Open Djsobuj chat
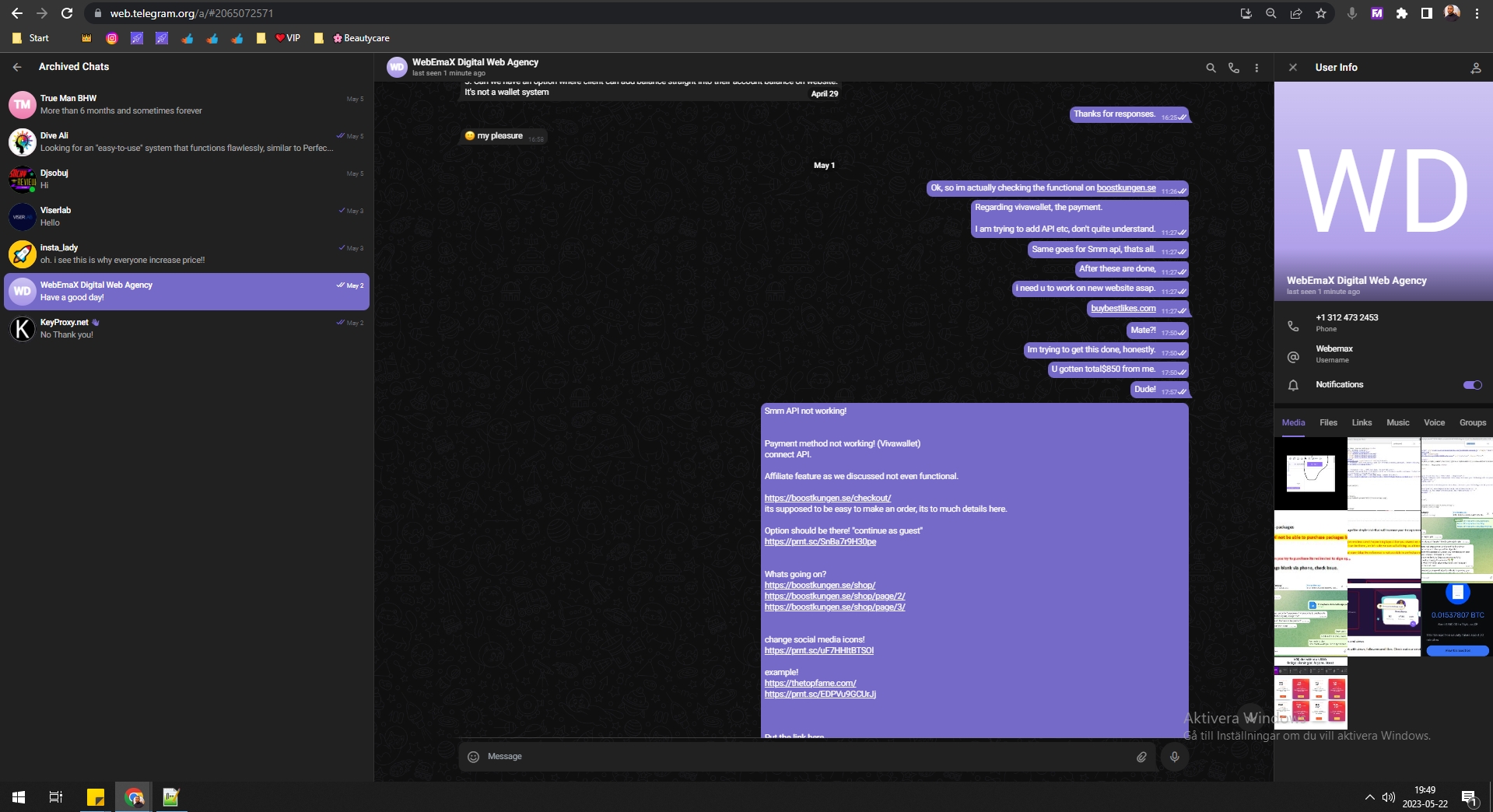The height and width of the screenshot is (812, 1493). coord(187,180)
